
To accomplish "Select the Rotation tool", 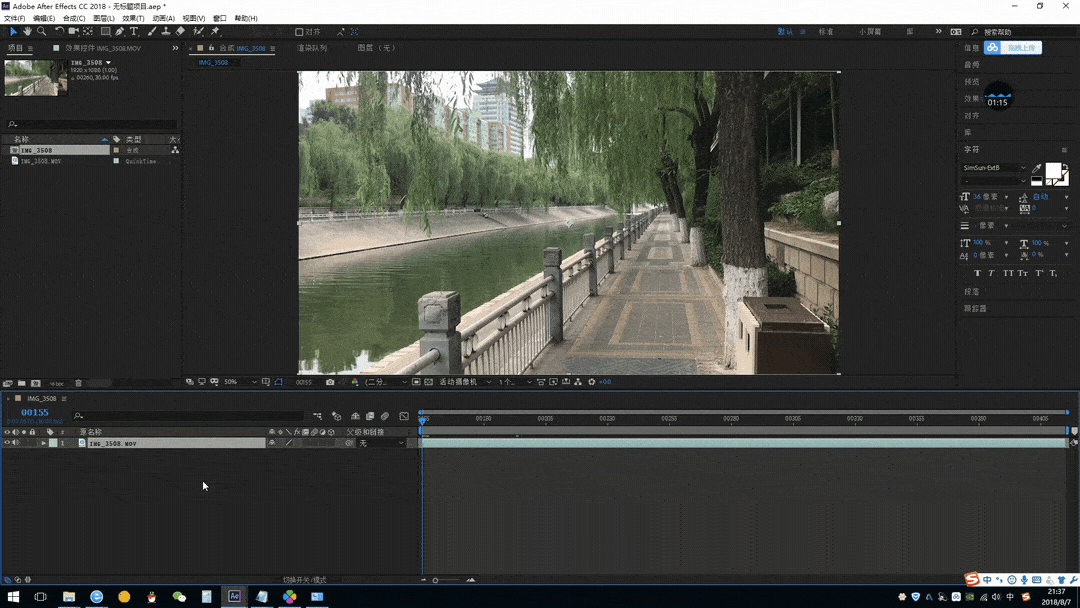I will [x=59, y=32].
